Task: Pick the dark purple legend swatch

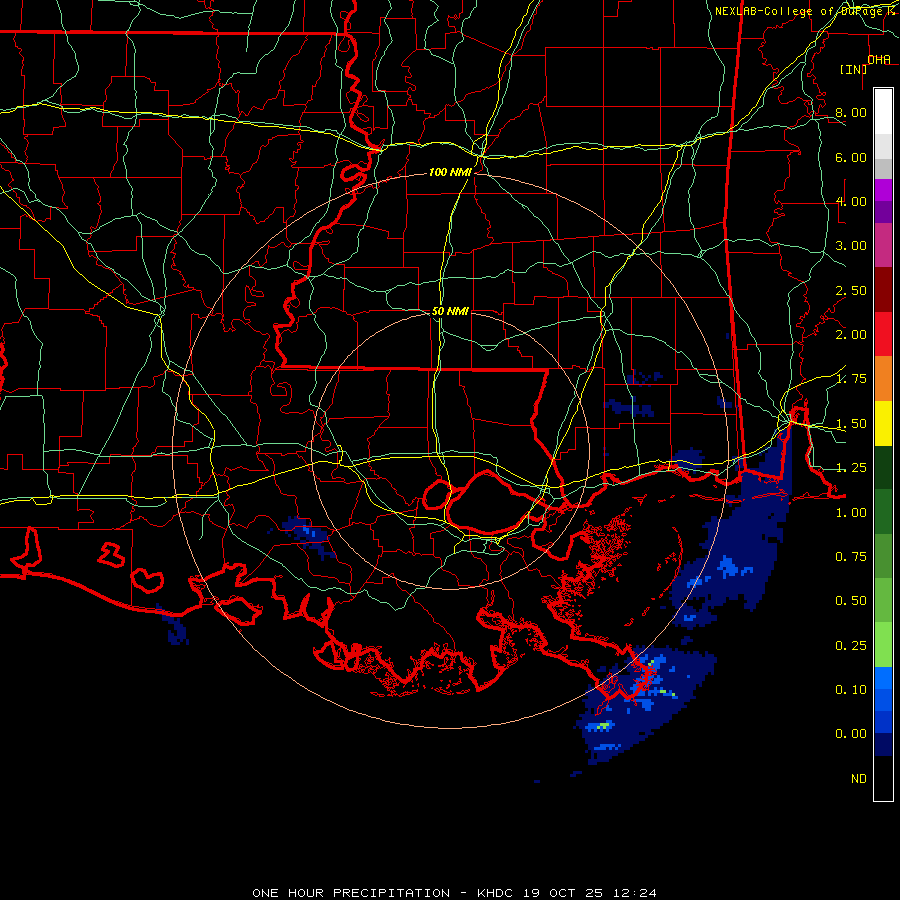Action: tap(883, 212)
